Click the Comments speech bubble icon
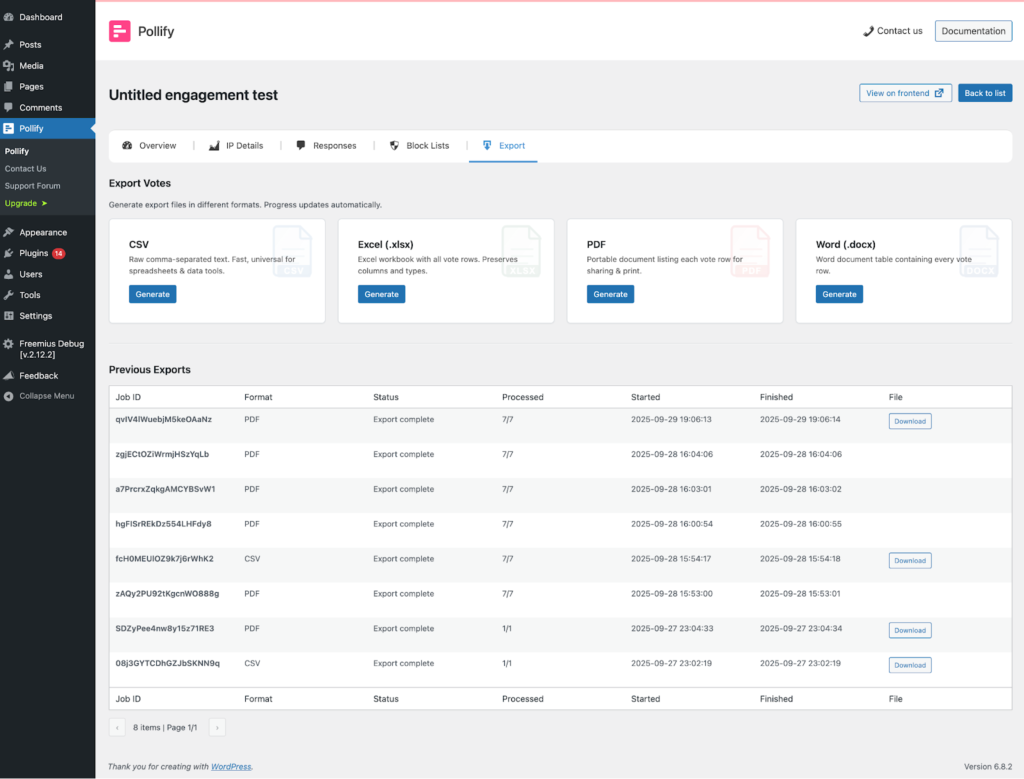1024x779 pixels. tap(9, 108)
